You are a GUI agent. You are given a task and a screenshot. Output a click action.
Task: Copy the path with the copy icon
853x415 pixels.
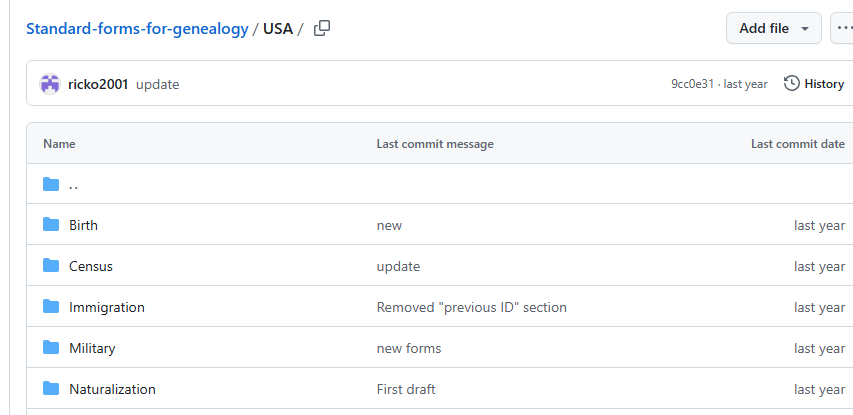coord(322,29)
